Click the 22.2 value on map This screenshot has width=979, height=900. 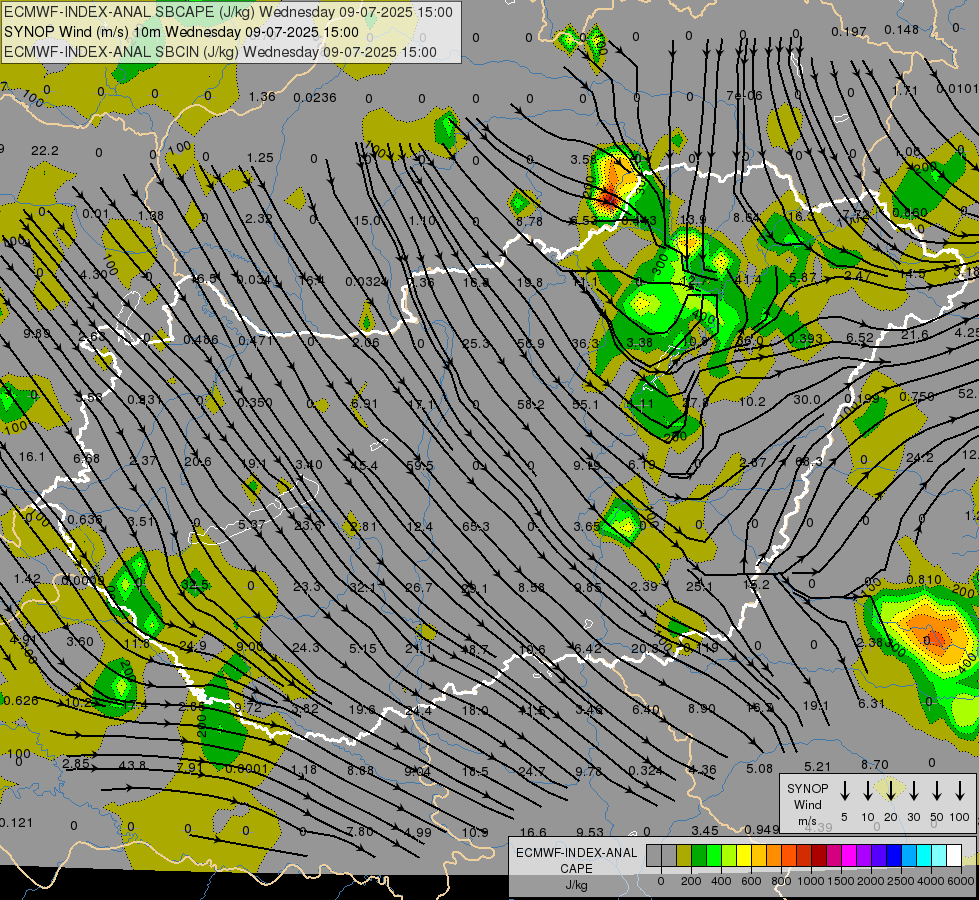(45, 151)
